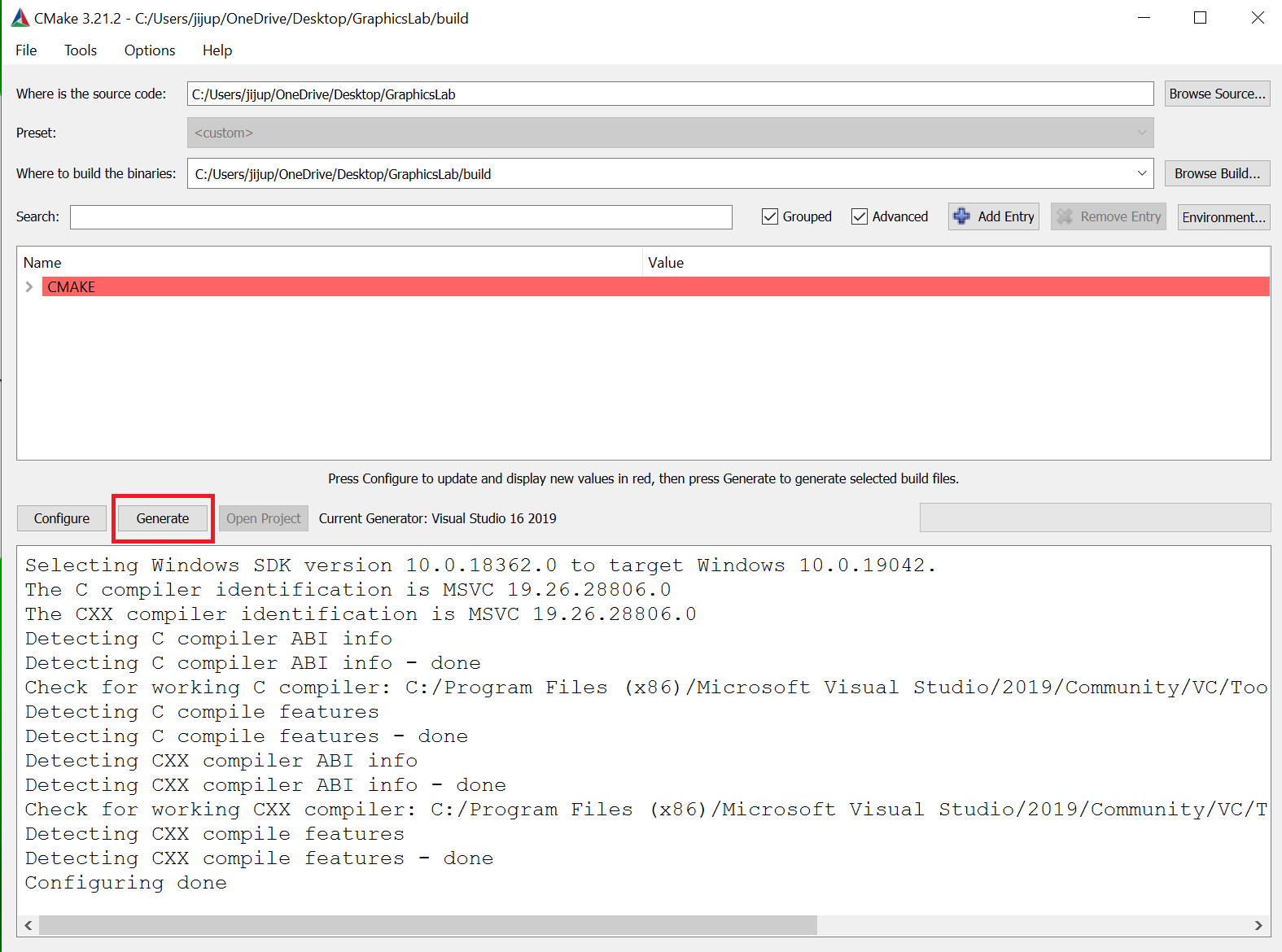Click Browse Build button
This screenshot has width=1282, height=952.
tap(1218, 173)
